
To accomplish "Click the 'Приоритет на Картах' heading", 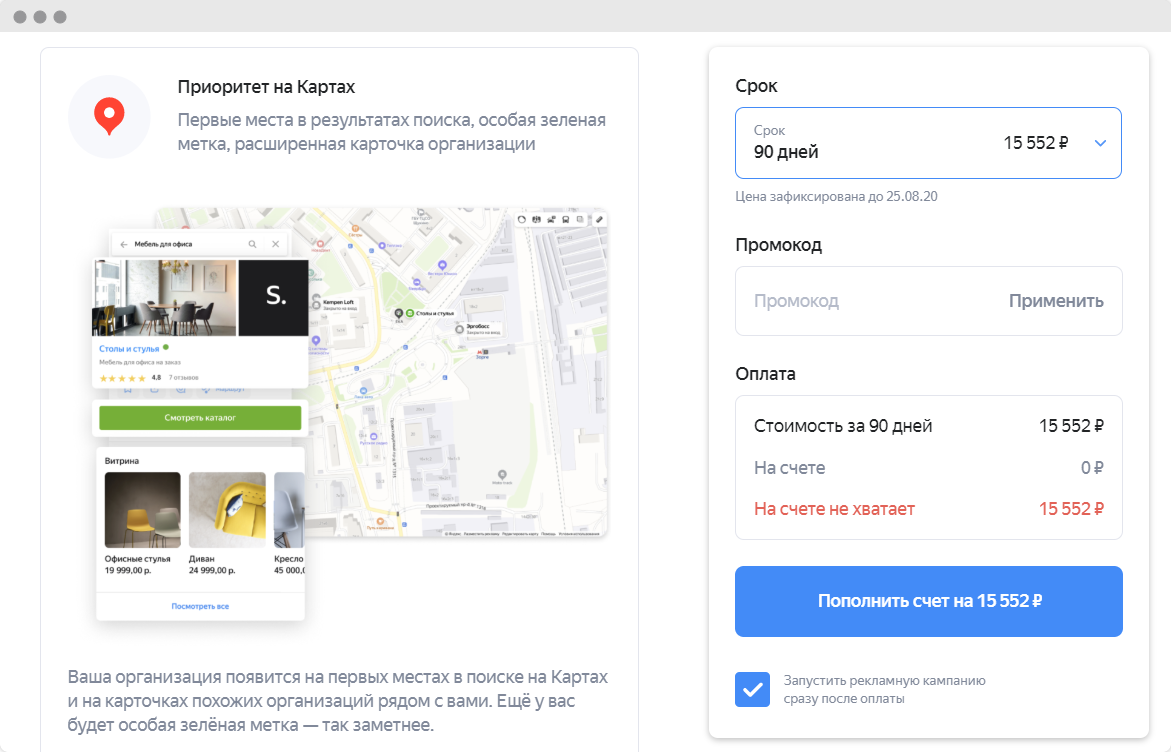I will (267, 87).
